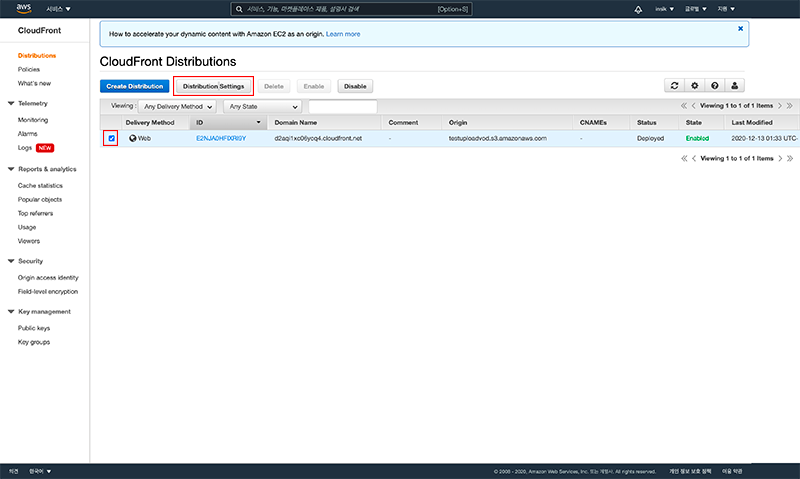Open the Usage report
The image size is (800, 479).
coord(27,227)
